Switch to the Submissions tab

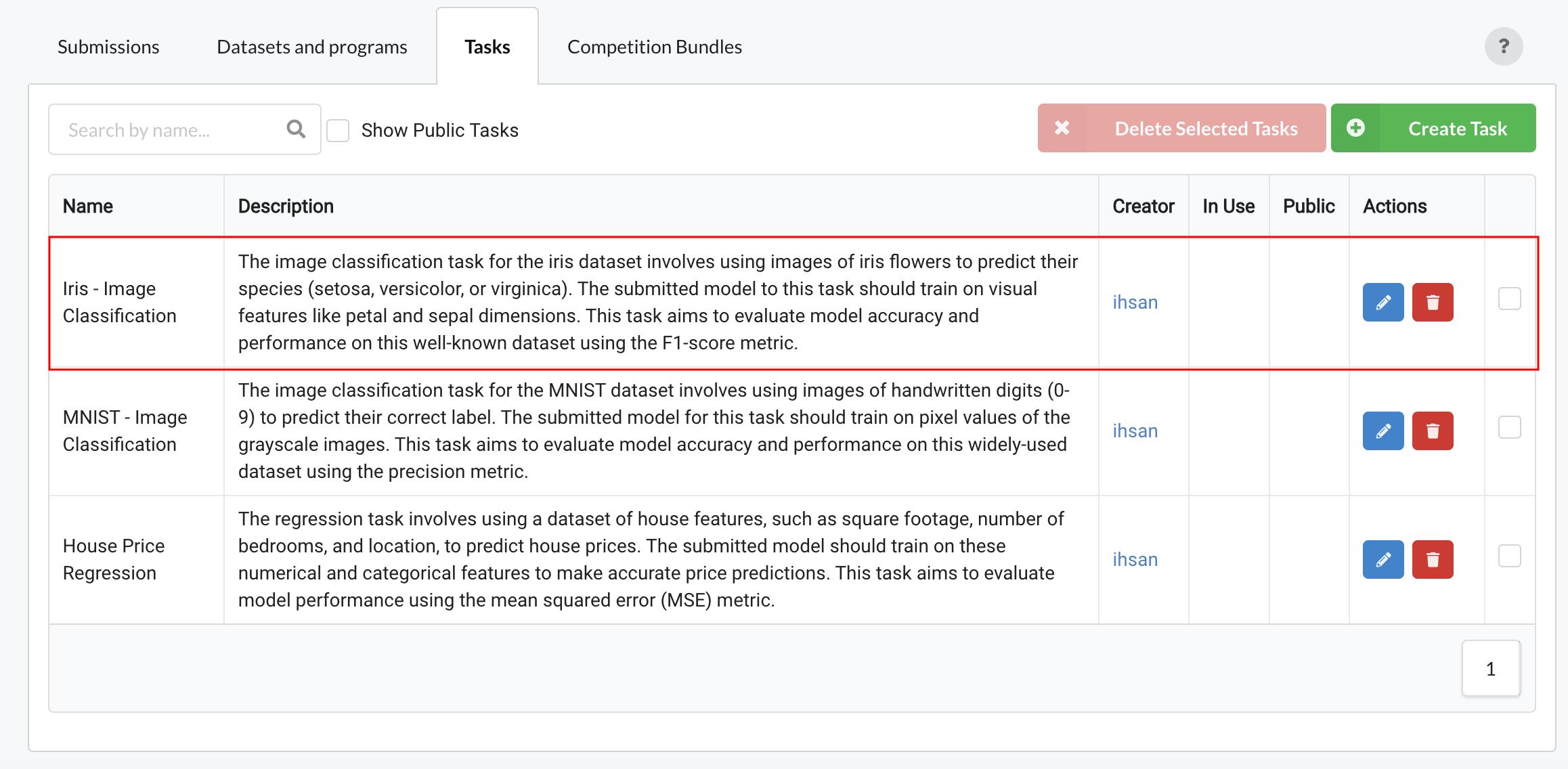pos(108,46)
